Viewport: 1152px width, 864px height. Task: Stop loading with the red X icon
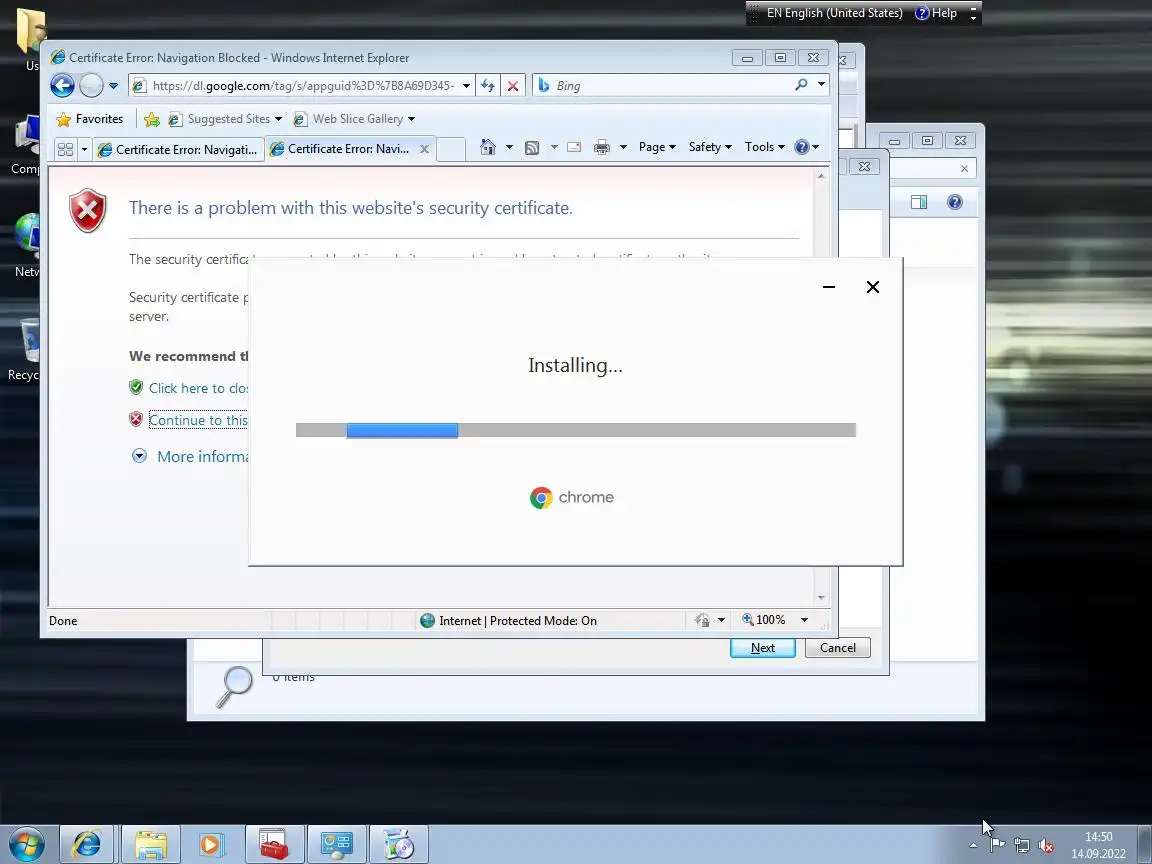(513, 86)
